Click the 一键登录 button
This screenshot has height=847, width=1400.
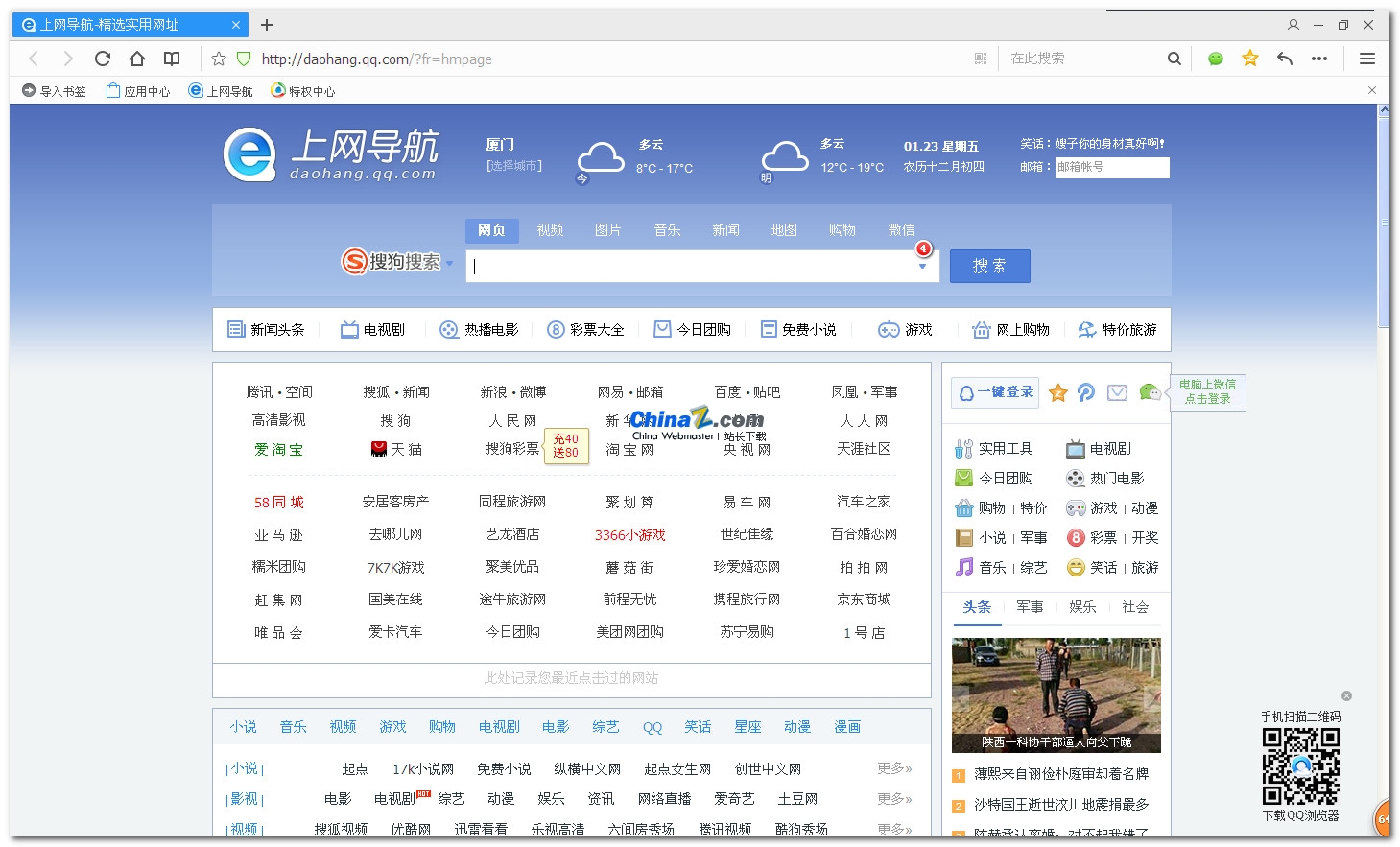[995, 392]
